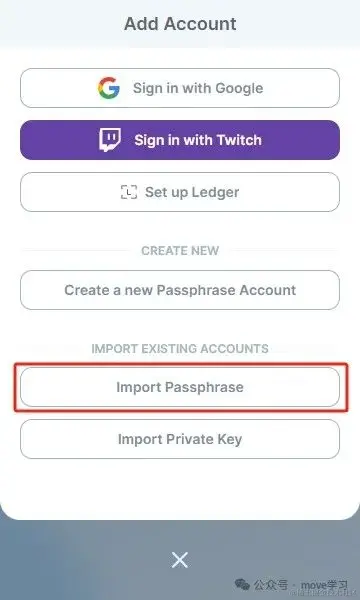360x600 pixels.
Task: Click the Twitch logo icon
Action: coord(110,140)
